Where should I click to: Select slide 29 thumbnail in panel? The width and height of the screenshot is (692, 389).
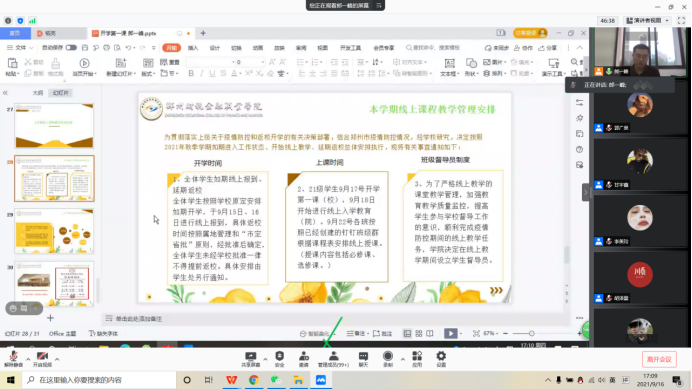click(54, 231)
